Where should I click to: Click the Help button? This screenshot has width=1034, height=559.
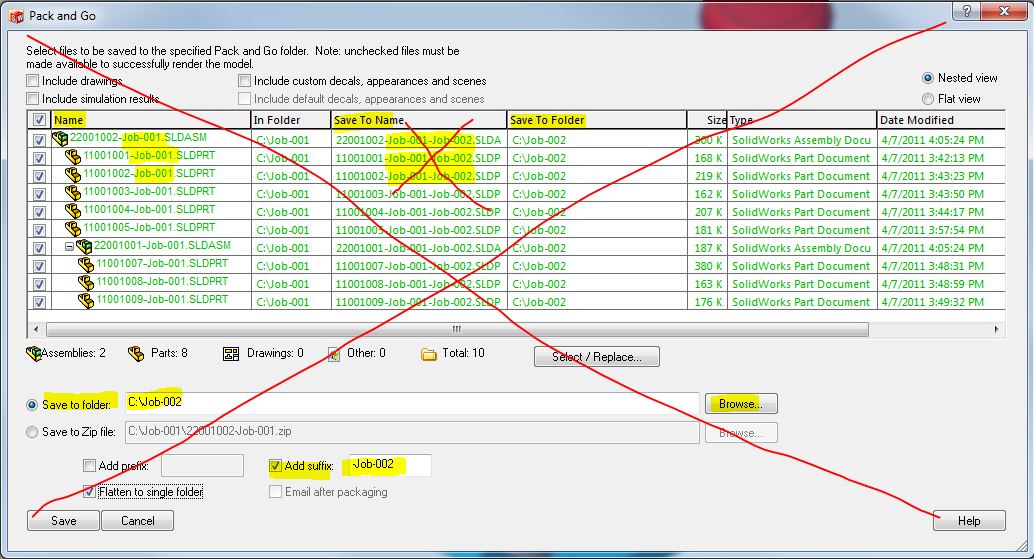coord(969,521)
